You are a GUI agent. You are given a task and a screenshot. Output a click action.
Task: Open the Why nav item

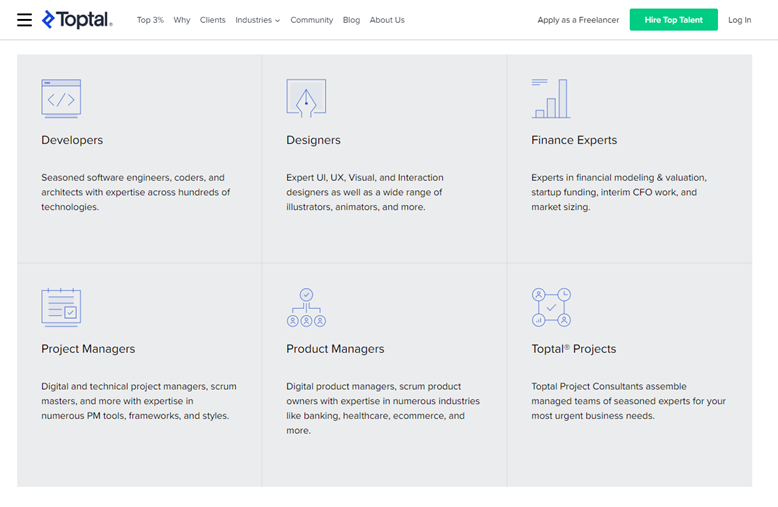click(x=182, y=20)
